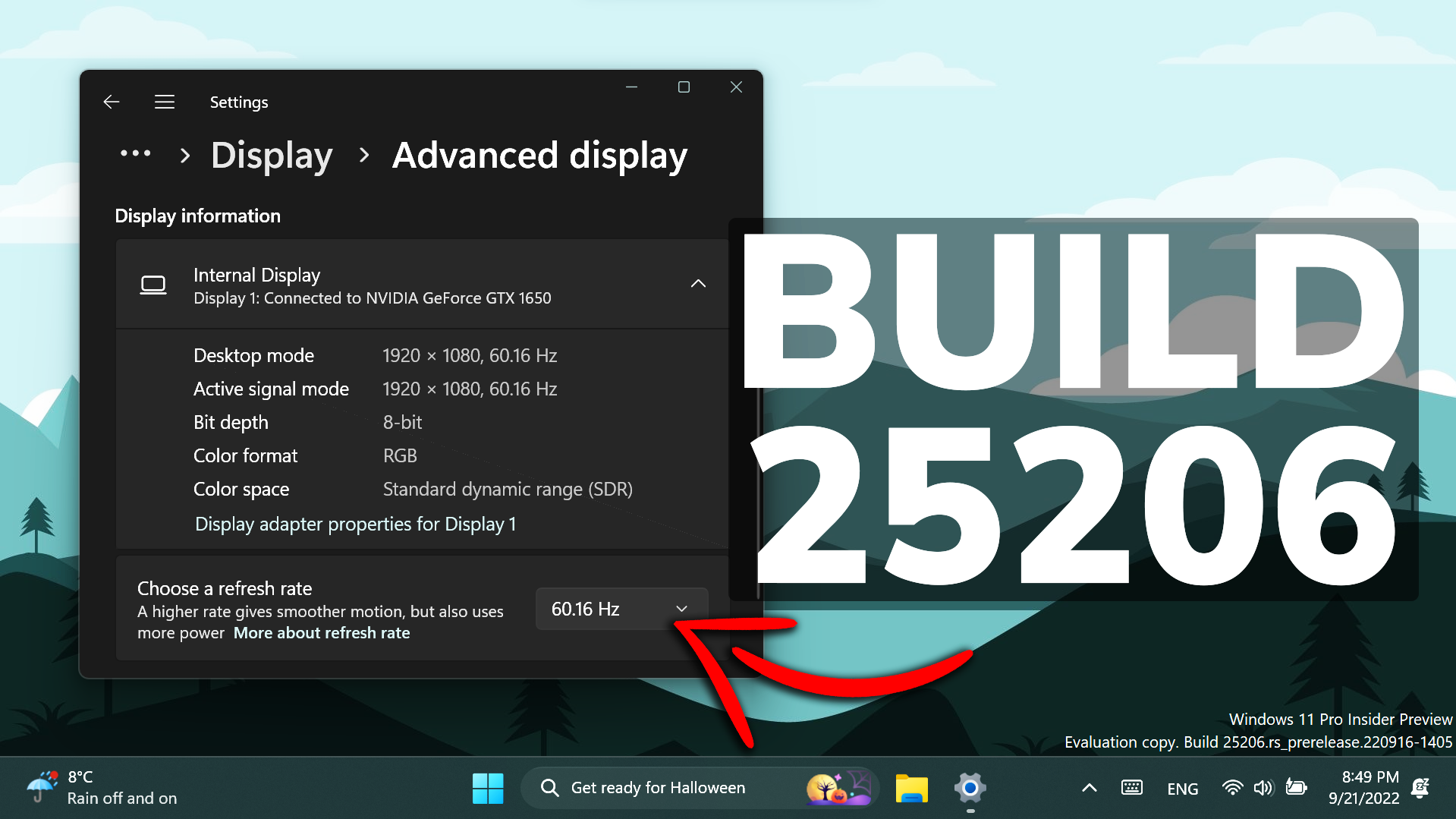Open the Halloween weather widget
Image resolution: width=1456 pixels, height=819 pixels.
pos(838,788)
